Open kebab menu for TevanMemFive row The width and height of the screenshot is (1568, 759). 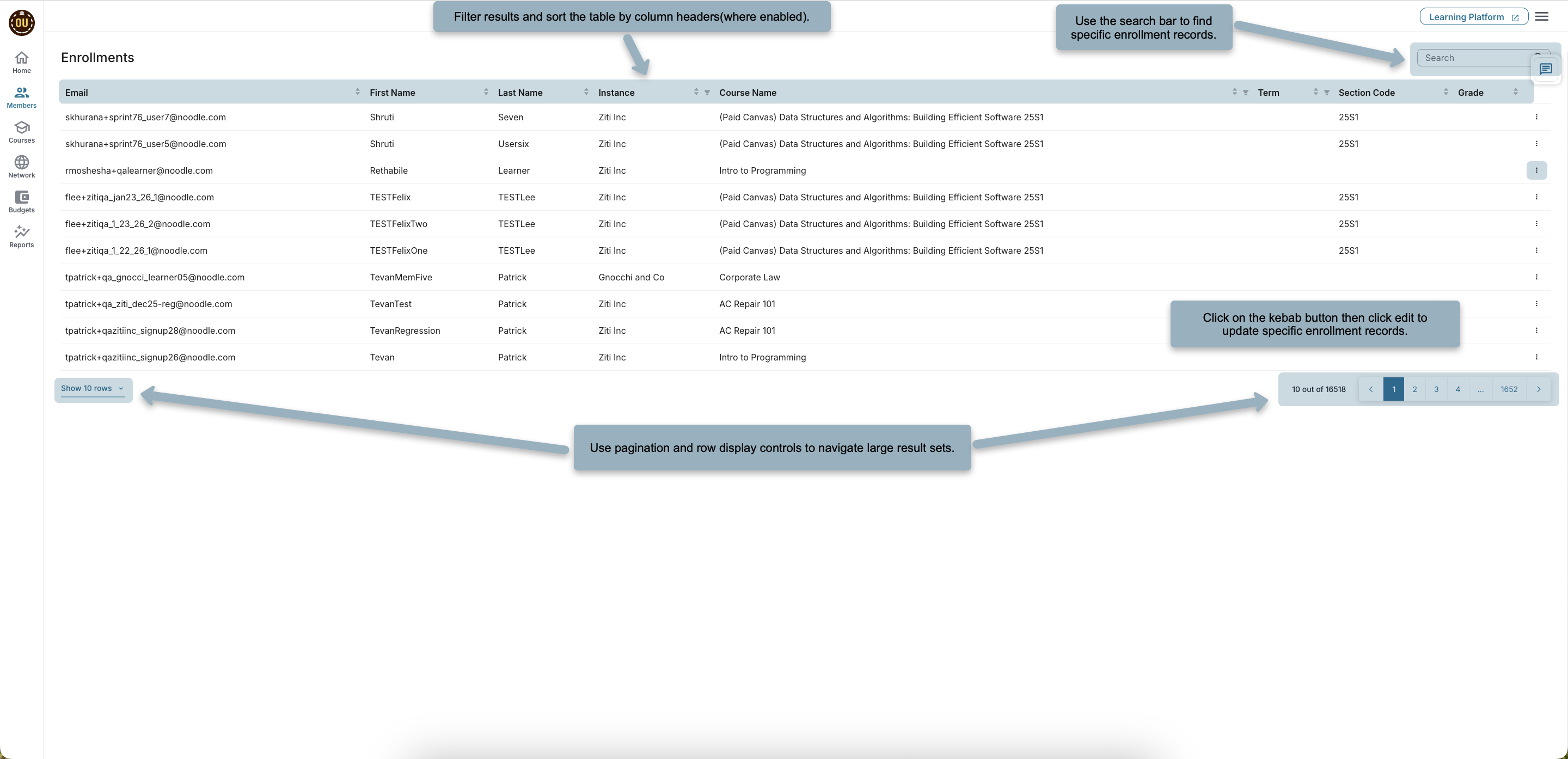point(1536,277)
